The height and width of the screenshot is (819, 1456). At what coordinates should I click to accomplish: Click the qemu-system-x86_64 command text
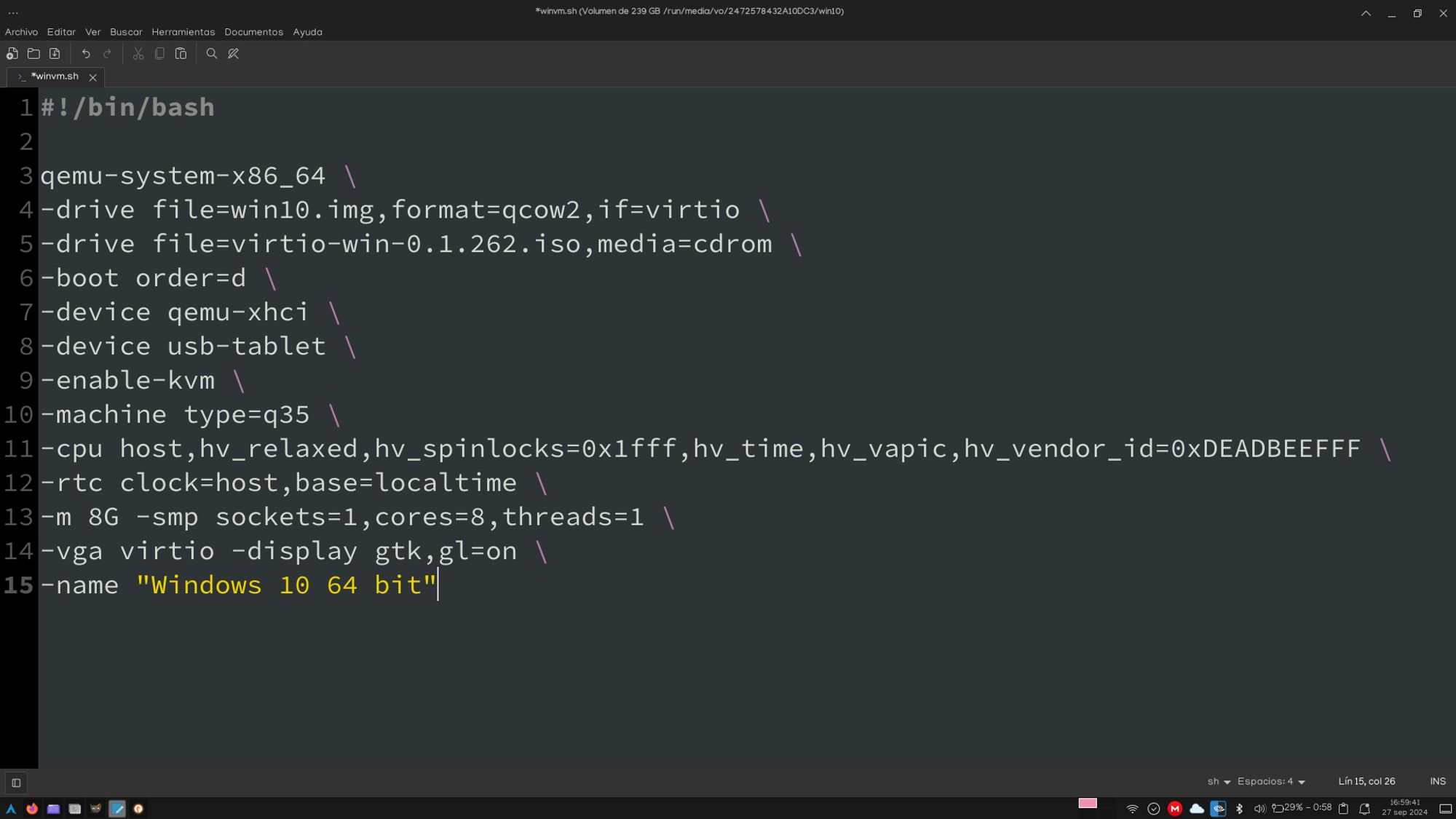183,176
